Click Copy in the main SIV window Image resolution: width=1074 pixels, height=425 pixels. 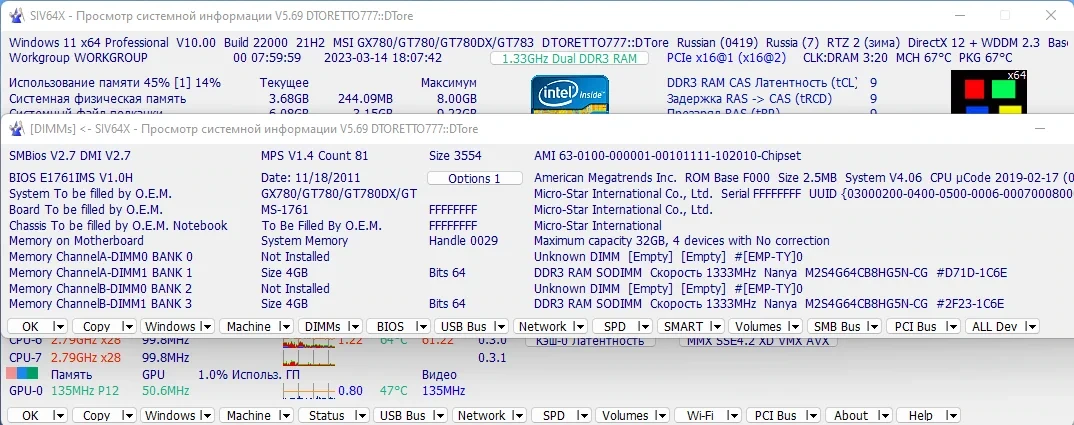pos(97,415)
